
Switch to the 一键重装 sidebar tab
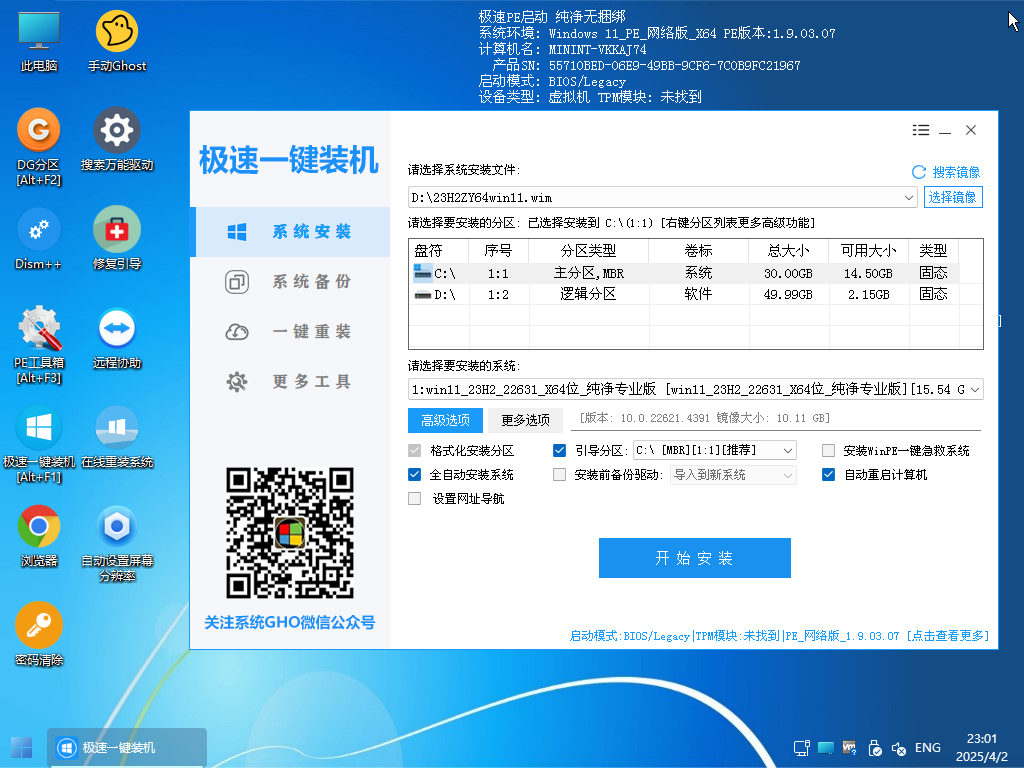(x=291, y=332)
